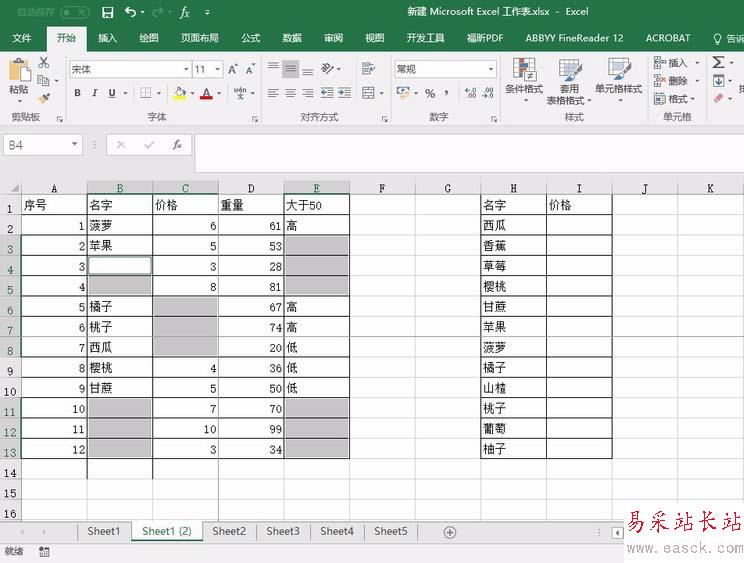744x563 pixels.
Task: Click the decrease decimal icon
Action: click(x=488, y=93)
